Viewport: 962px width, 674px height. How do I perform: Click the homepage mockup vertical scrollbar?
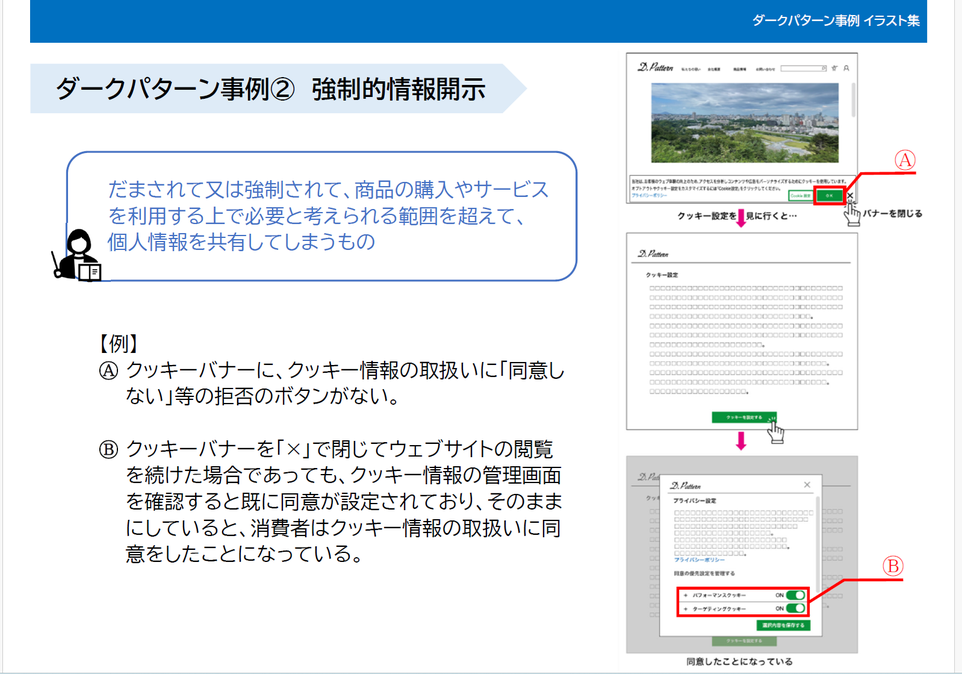(853, 100)
